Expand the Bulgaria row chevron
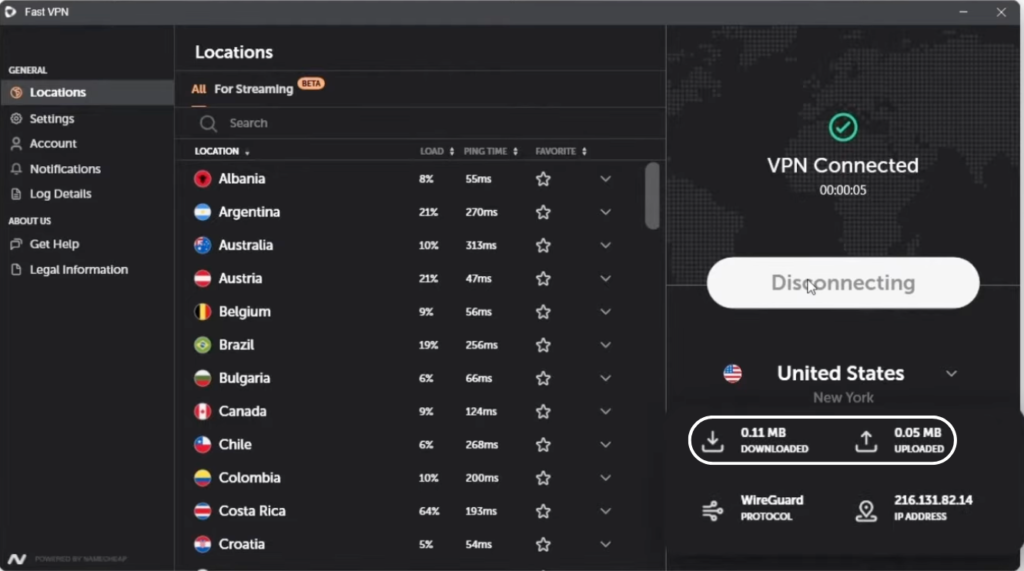The image size is (1024, 571). [x=605, y=378]
